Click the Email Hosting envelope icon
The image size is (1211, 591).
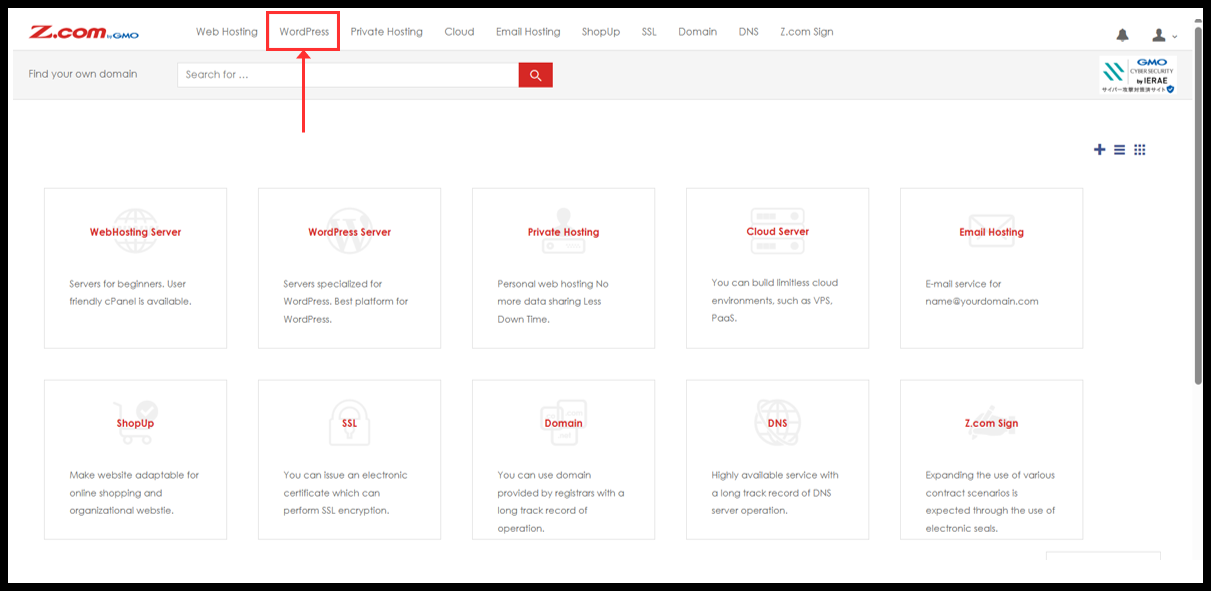[992, 231]
